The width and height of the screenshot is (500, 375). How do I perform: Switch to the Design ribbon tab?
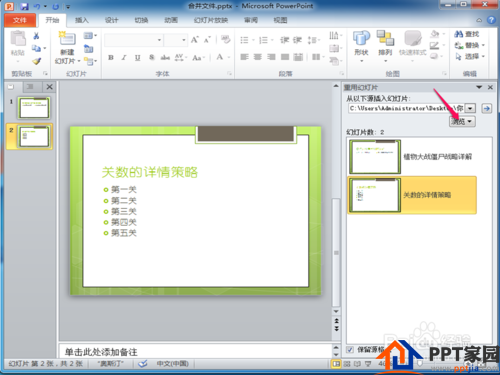click(112, 20)
